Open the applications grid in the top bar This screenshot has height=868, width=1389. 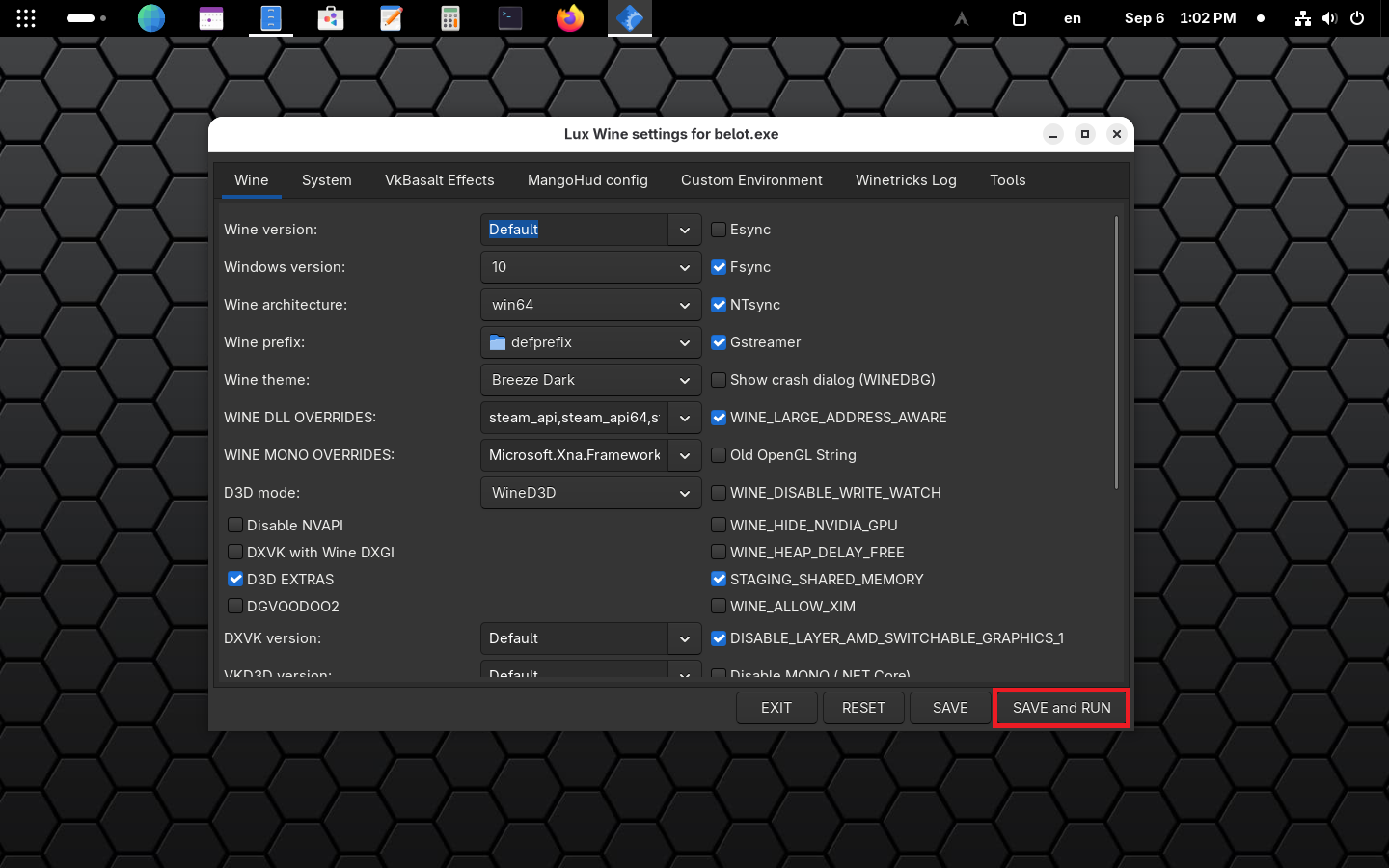click(x=26, y=18)
